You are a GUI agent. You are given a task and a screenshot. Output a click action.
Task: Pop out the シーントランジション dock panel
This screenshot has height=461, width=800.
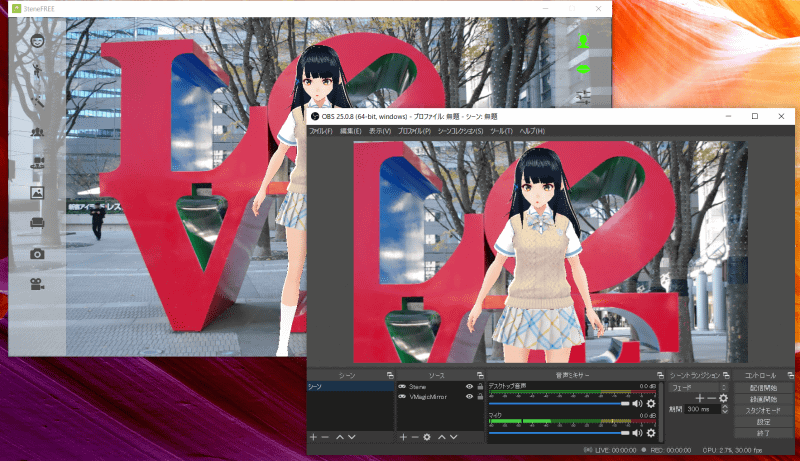[x=726, y=375]
